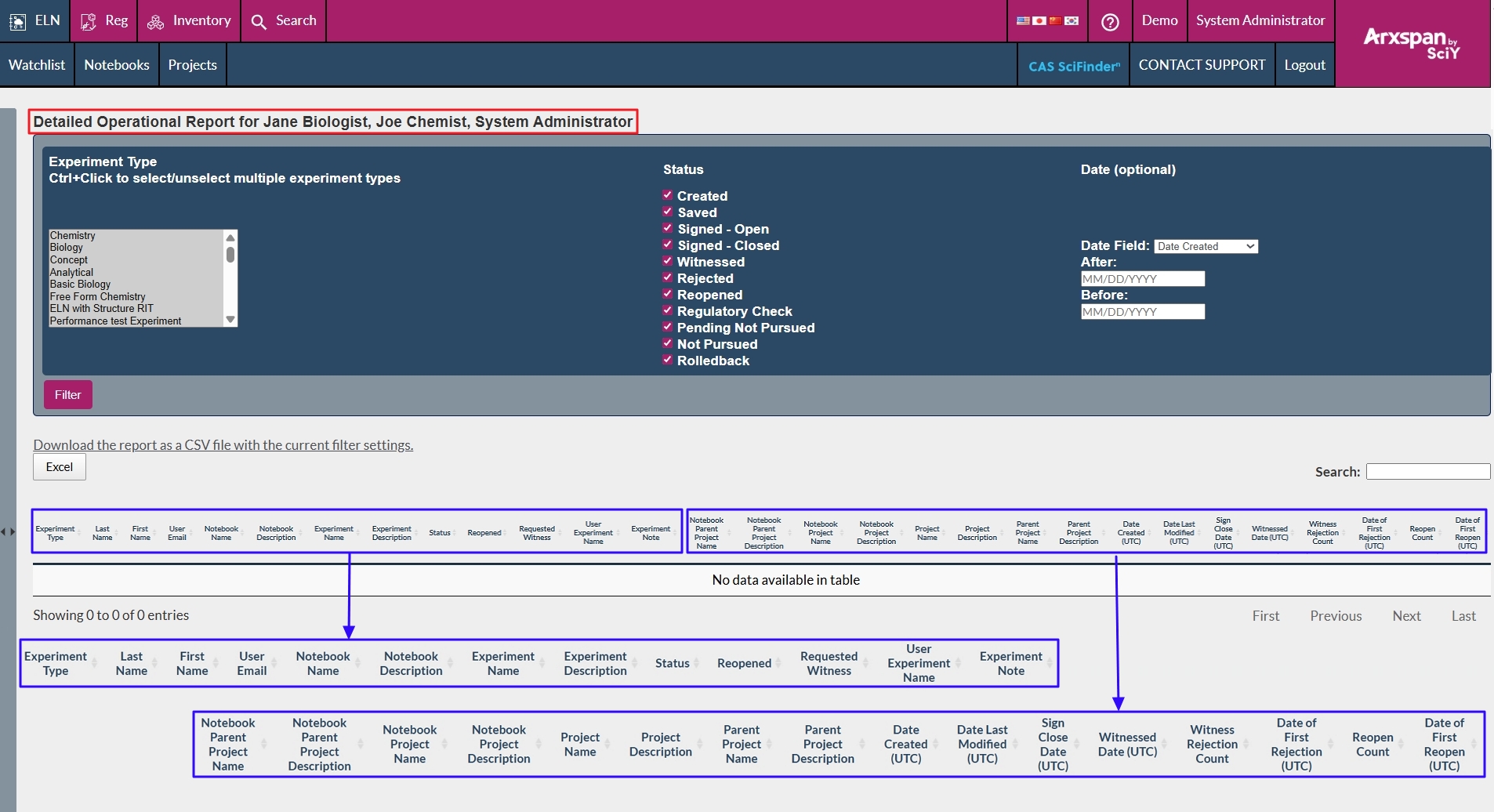
Task: Go to the Projects menu
Action: coord(192,65)
